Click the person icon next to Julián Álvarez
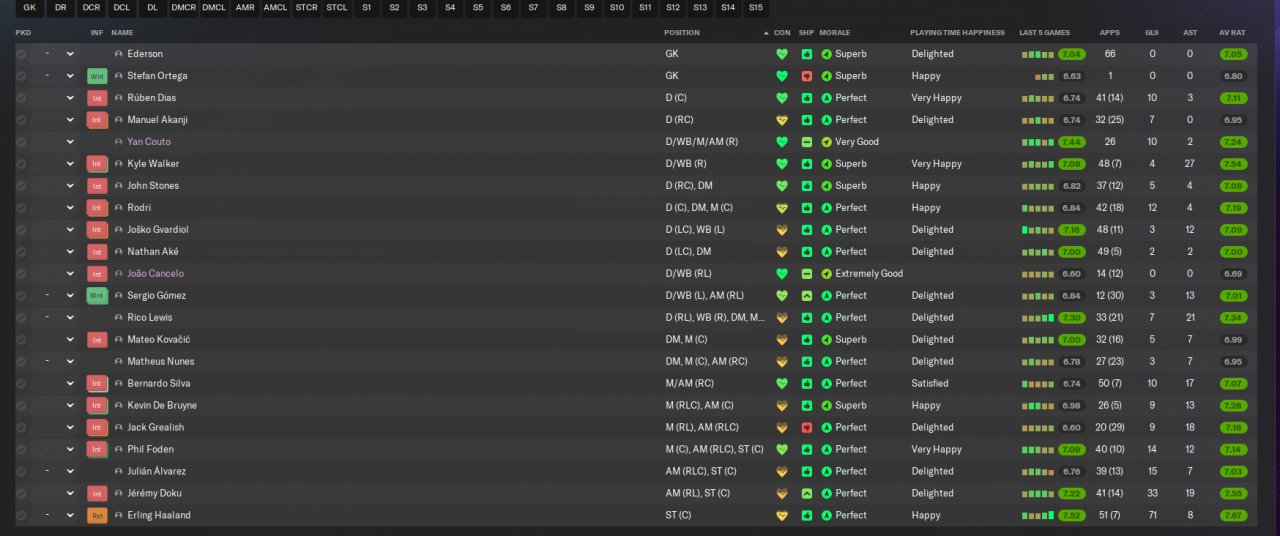 [x=119, y=472]
